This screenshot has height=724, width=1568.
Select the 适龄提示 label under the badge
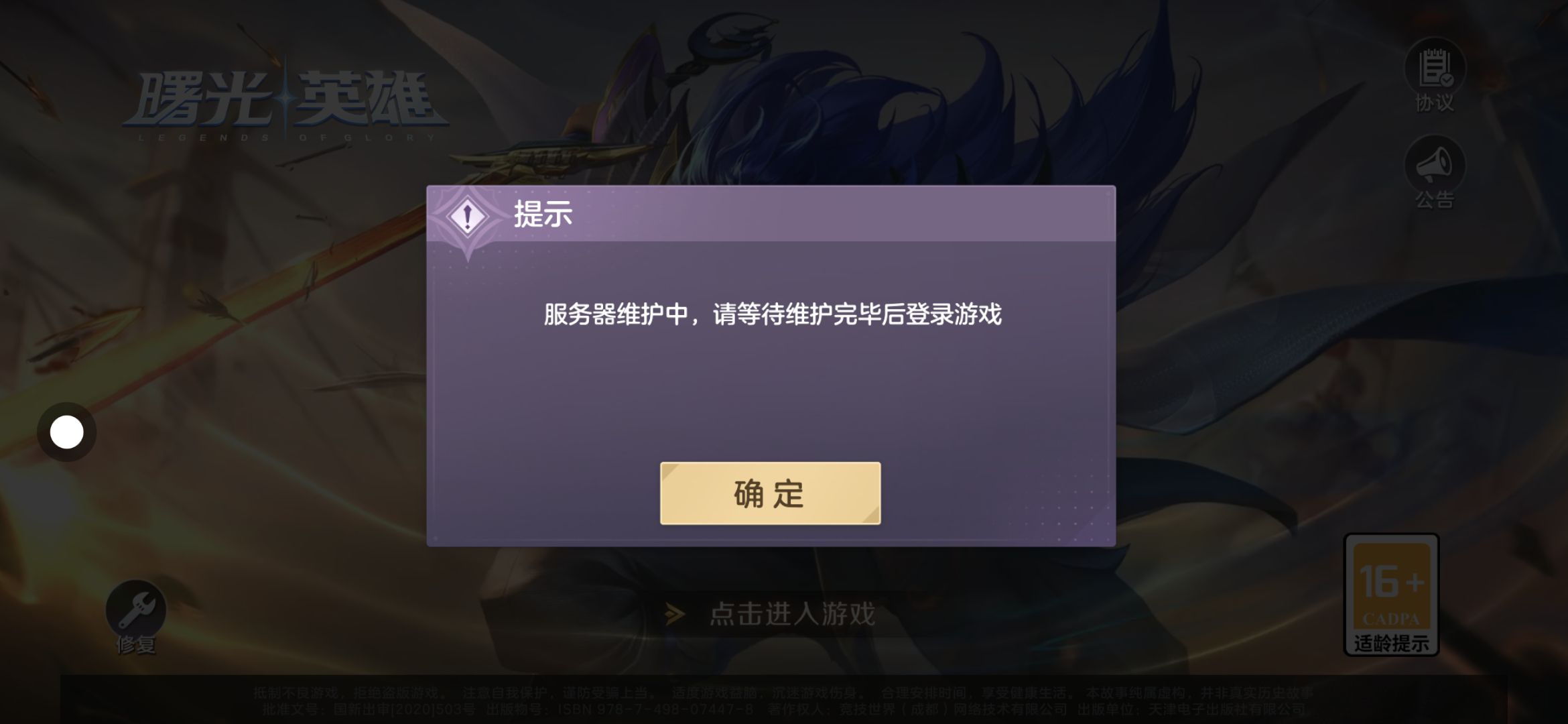tap(1392, 644)
